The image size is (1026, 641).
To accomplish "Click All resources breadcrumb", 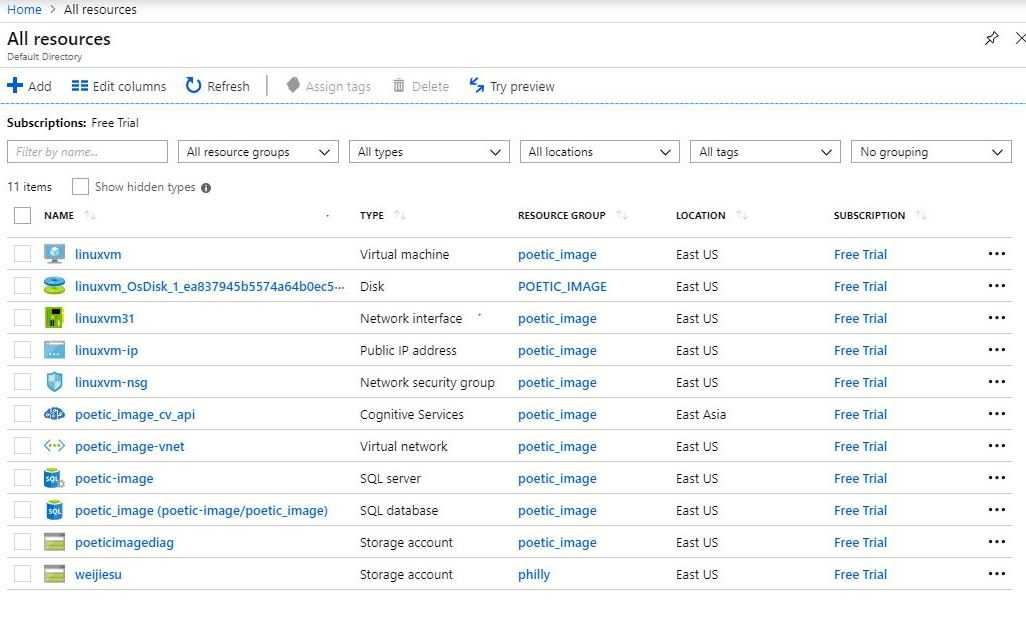I will 100,9.
